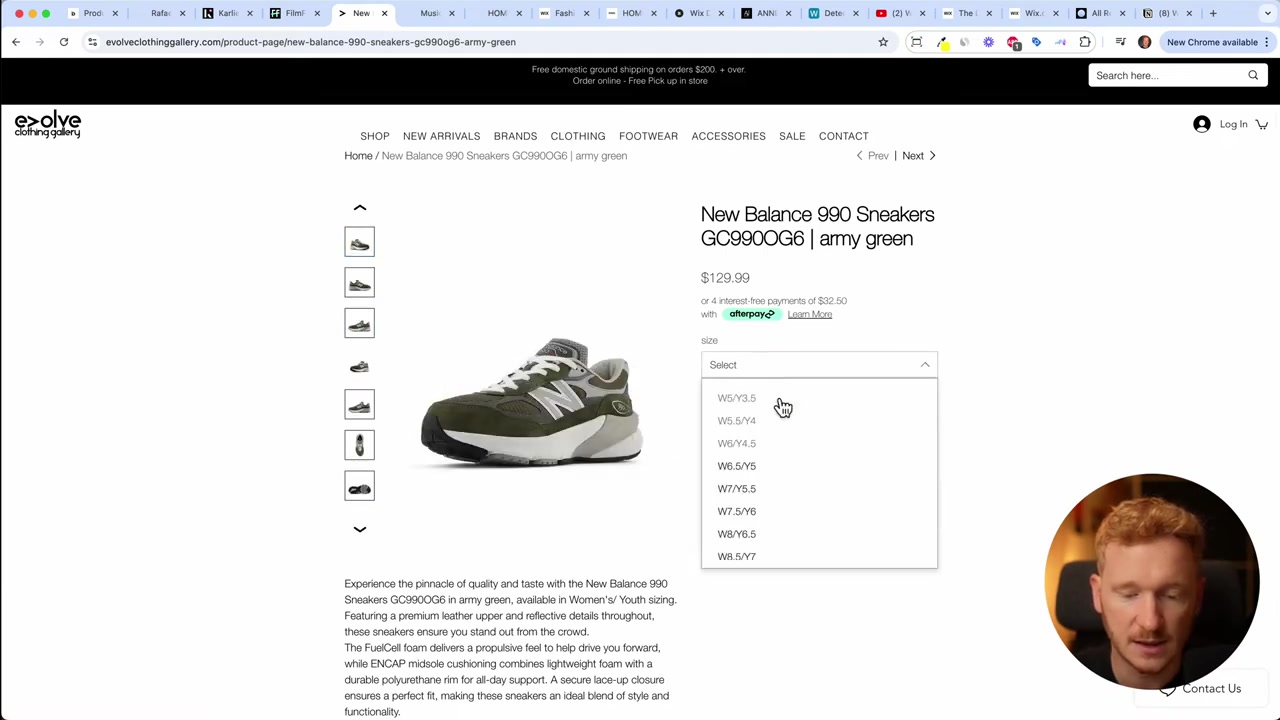Click the blue tag extension icon
The image size is (1280, 720).
click(1037, 42)
